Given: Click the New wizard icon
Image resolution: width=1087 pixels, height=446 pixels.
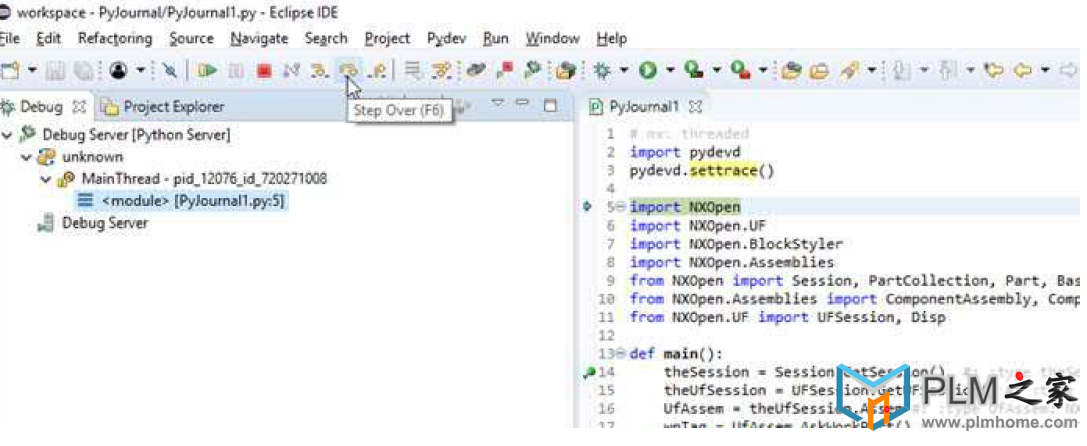Looking at the screenshot, I should [10, 69].
